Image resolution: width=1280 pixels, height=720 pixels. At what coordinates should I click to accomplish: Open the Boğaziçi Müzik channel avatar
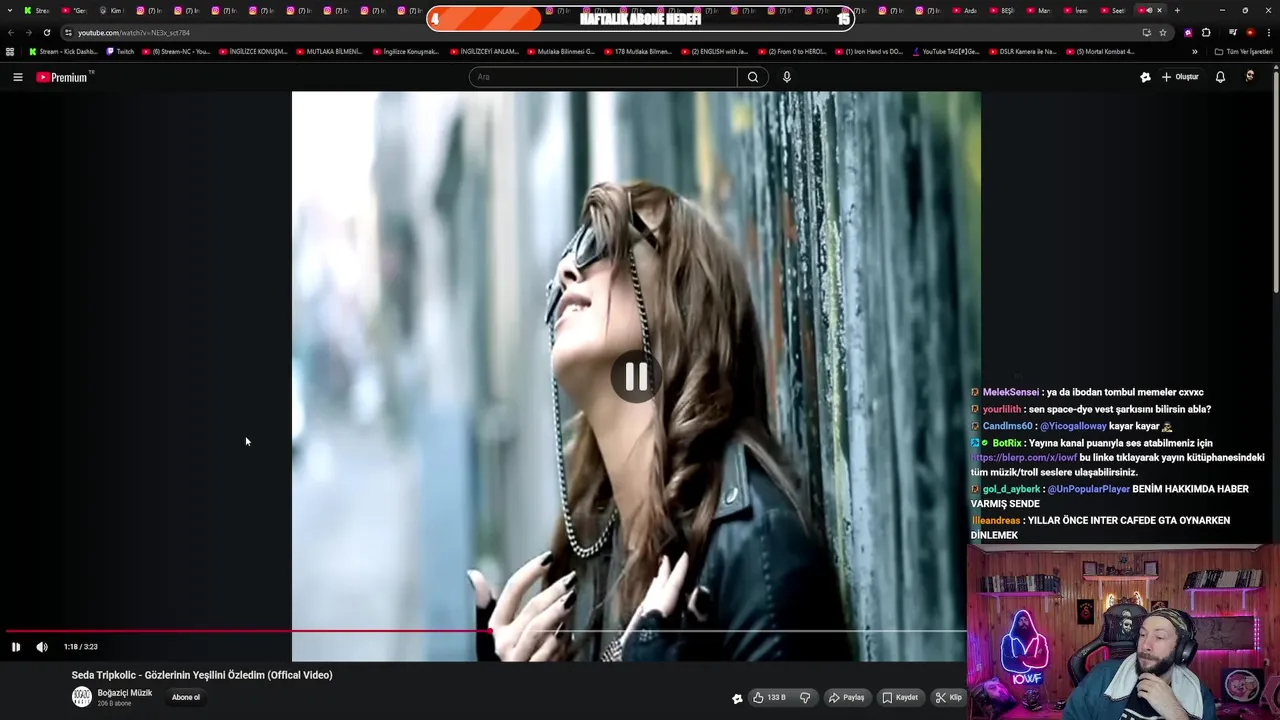(82, 697)
